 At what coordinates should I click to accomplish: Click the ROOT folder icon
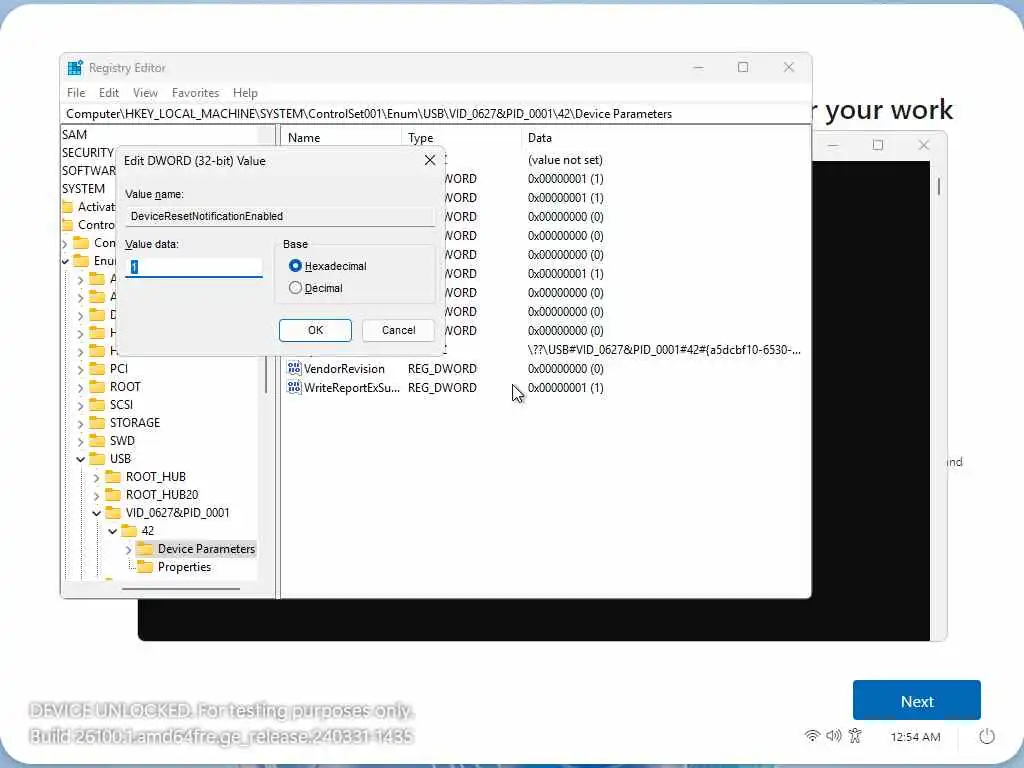[97, 387]
